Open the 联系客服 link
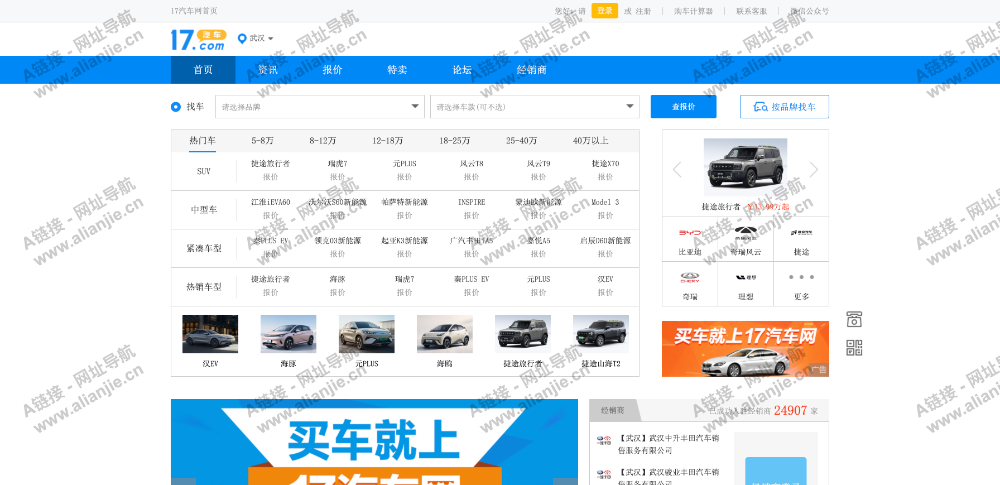The height and width of the screenshot is (485, 1000). tap(751, 11)
